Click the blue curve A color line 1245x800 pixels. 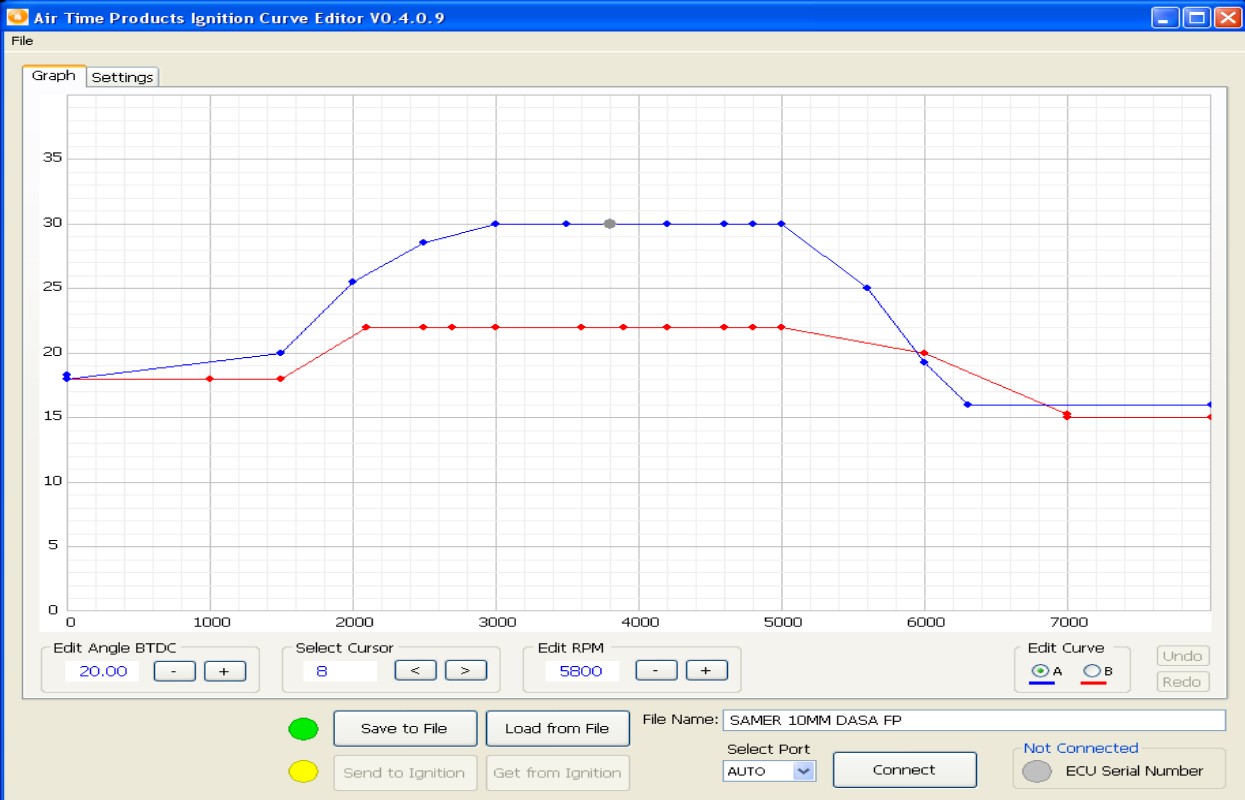coord(1040,683)
